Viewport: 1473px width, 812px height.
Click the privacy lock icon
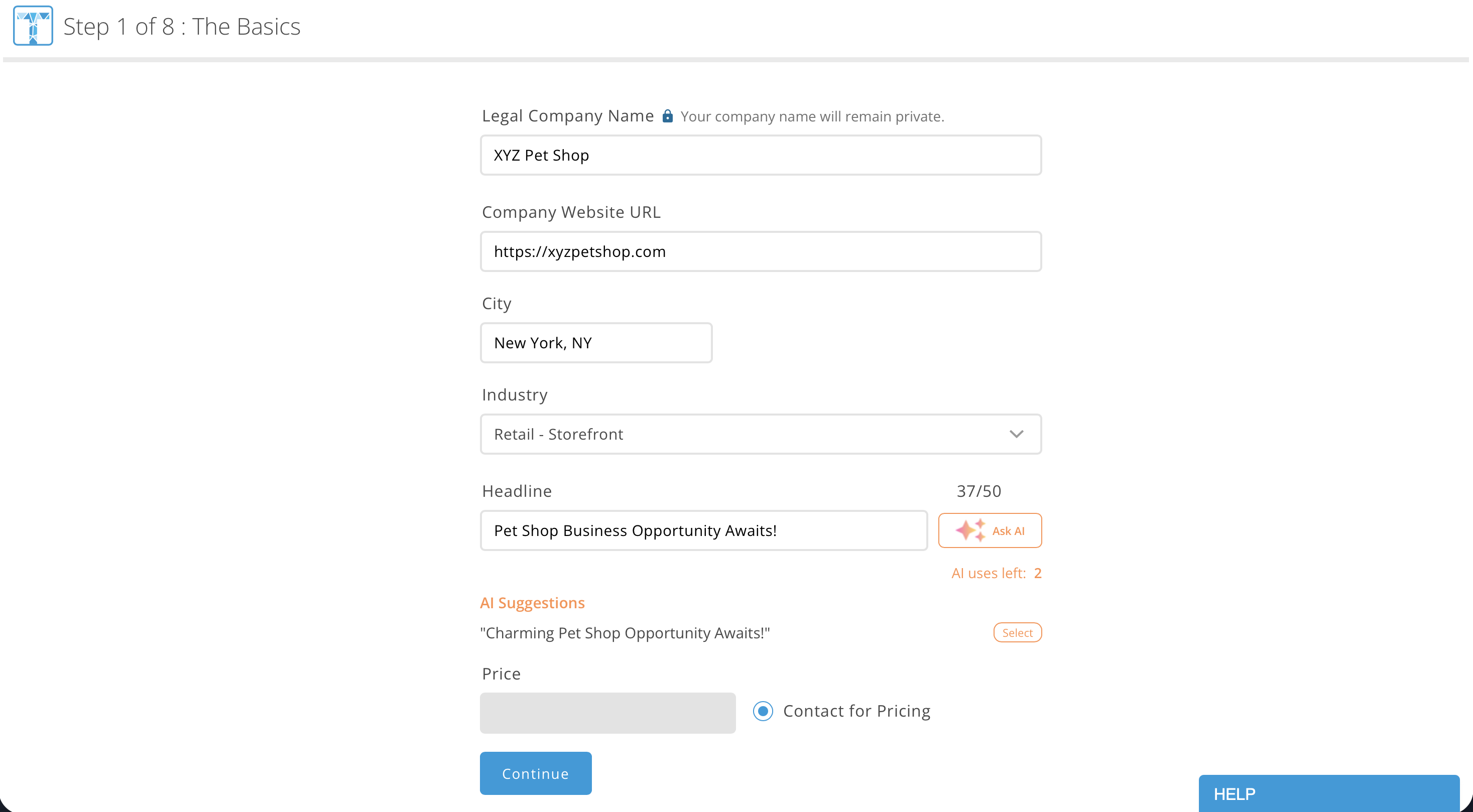tap(667, 116)
